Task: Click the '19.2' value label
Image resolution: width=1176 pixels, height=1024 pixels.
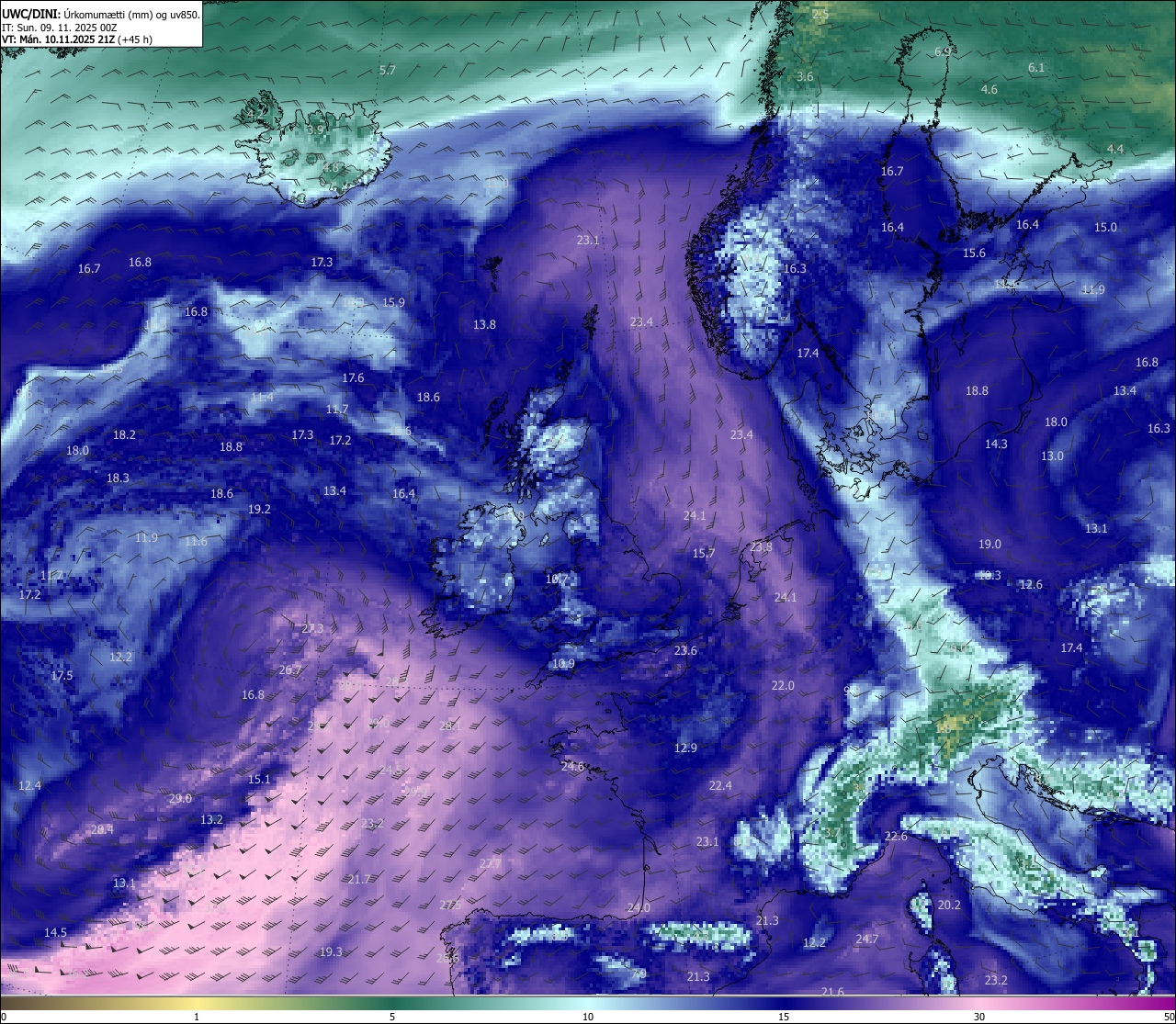Action: tap(259, 509)
